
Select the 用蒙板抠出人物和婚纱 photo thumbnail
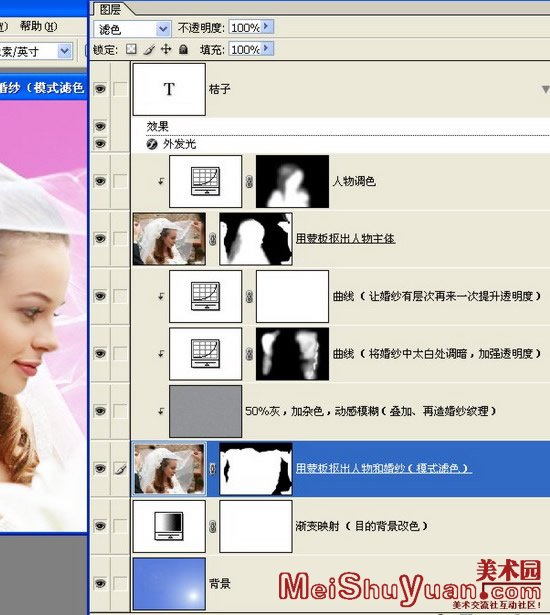(x=169, y=469)
